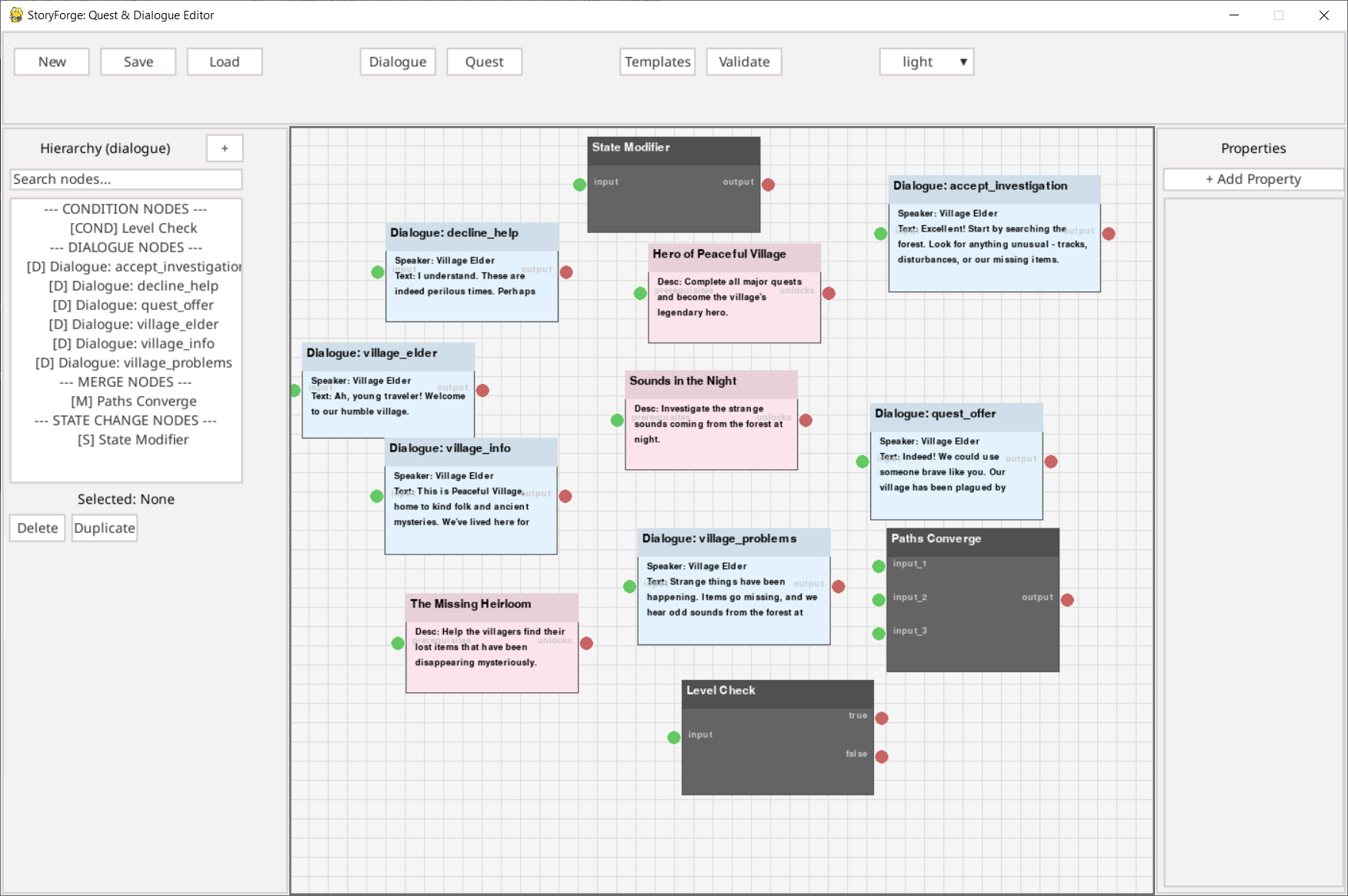The image size is (1348, 896).
Task: Click the plus button beside Hierarchy
Action: coord(225,148)
